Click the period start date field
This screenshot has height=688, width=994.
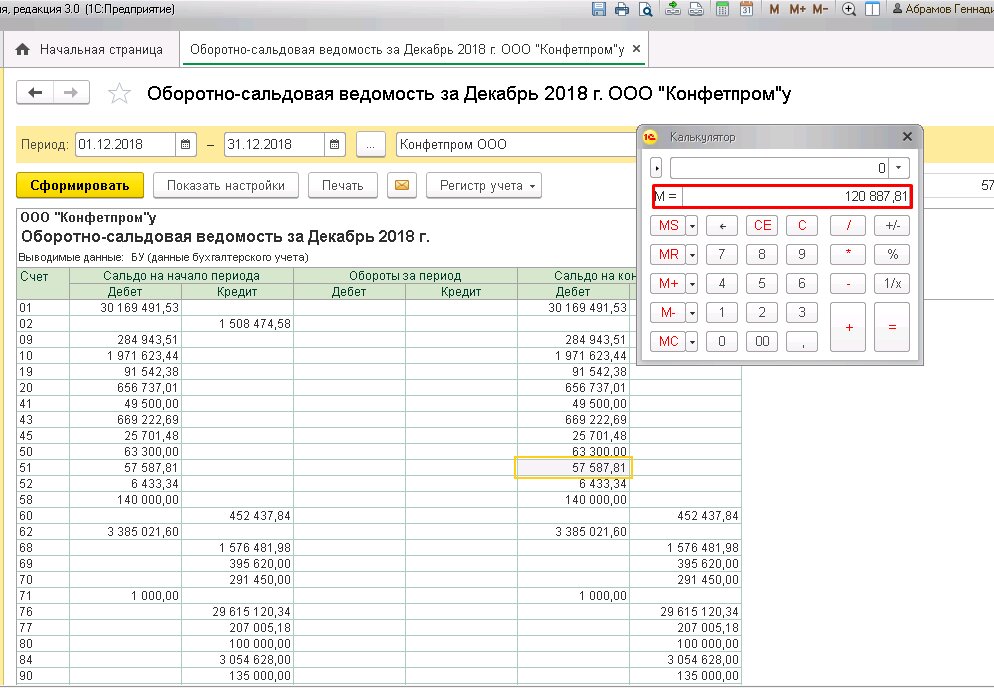coord(125,145)
